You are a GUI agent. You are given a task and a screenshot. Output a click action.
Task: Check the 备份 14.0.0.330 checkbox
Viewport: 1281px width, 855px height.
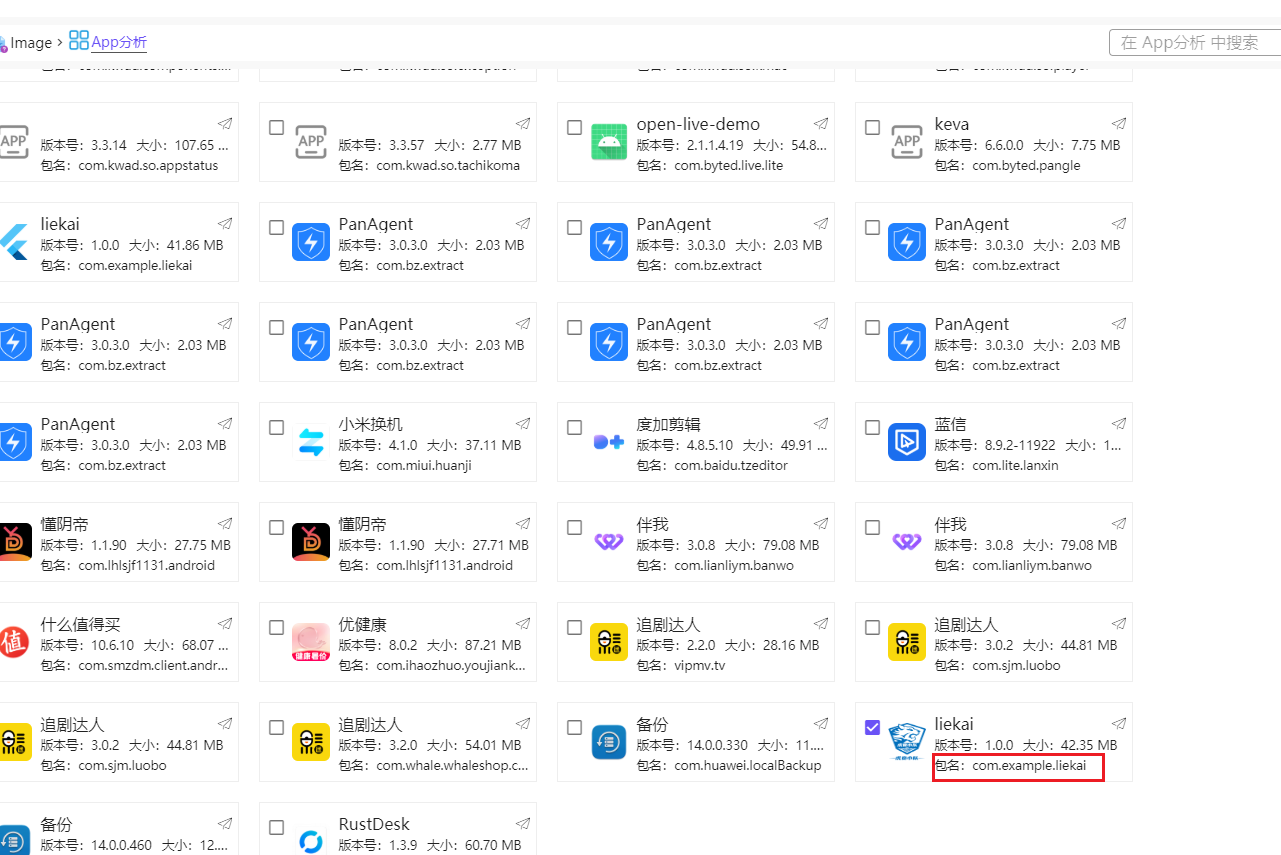(575, 728)
